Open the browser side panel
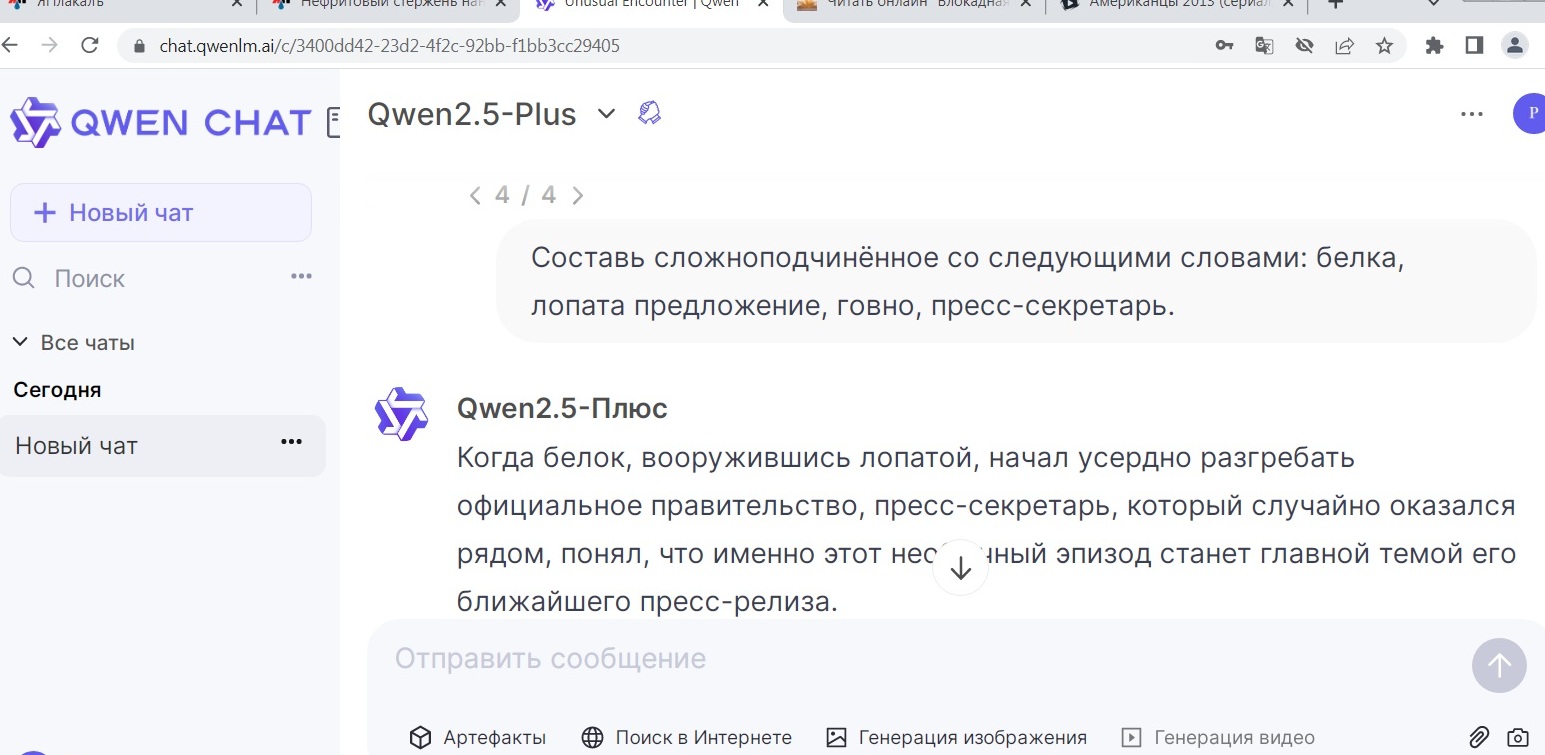1545x755 pixels. 1474,46
